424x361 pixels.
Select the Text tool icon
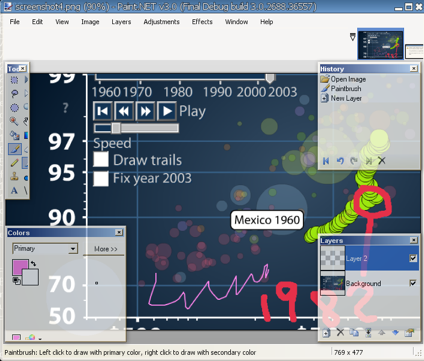coord(14,191)
